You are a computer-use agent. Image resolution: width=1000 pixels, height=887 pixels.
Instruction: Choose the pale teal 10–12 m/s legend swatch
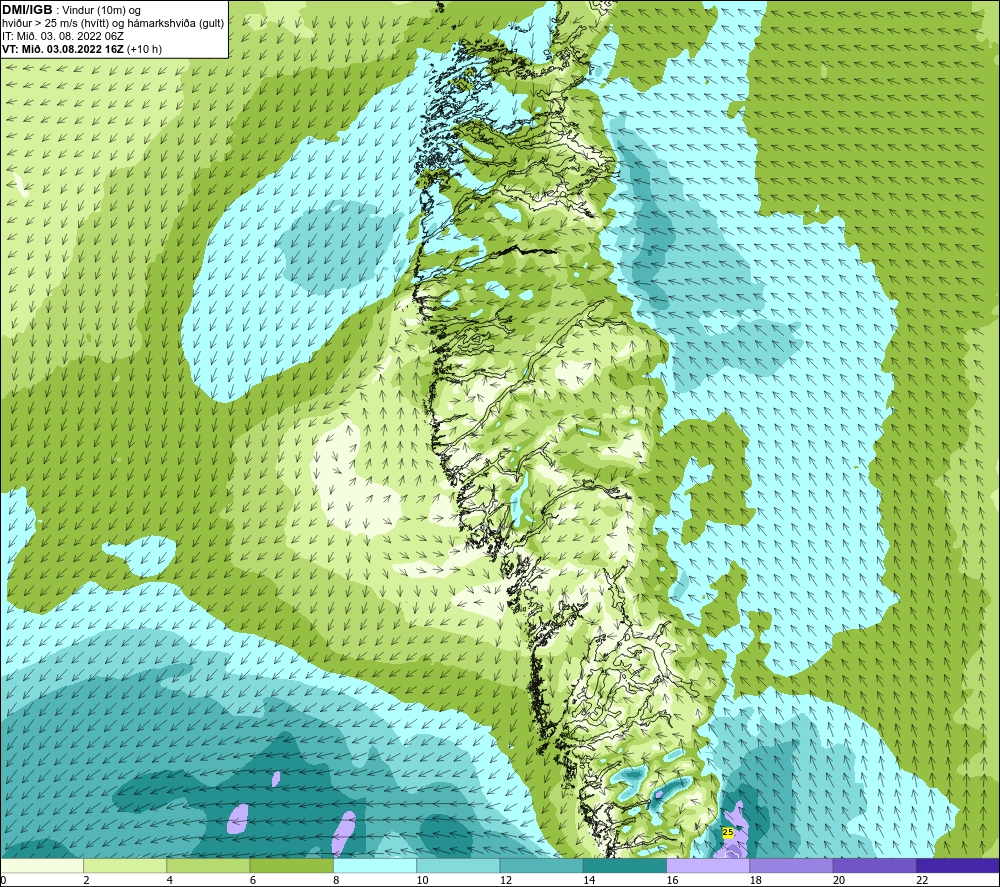458,865
